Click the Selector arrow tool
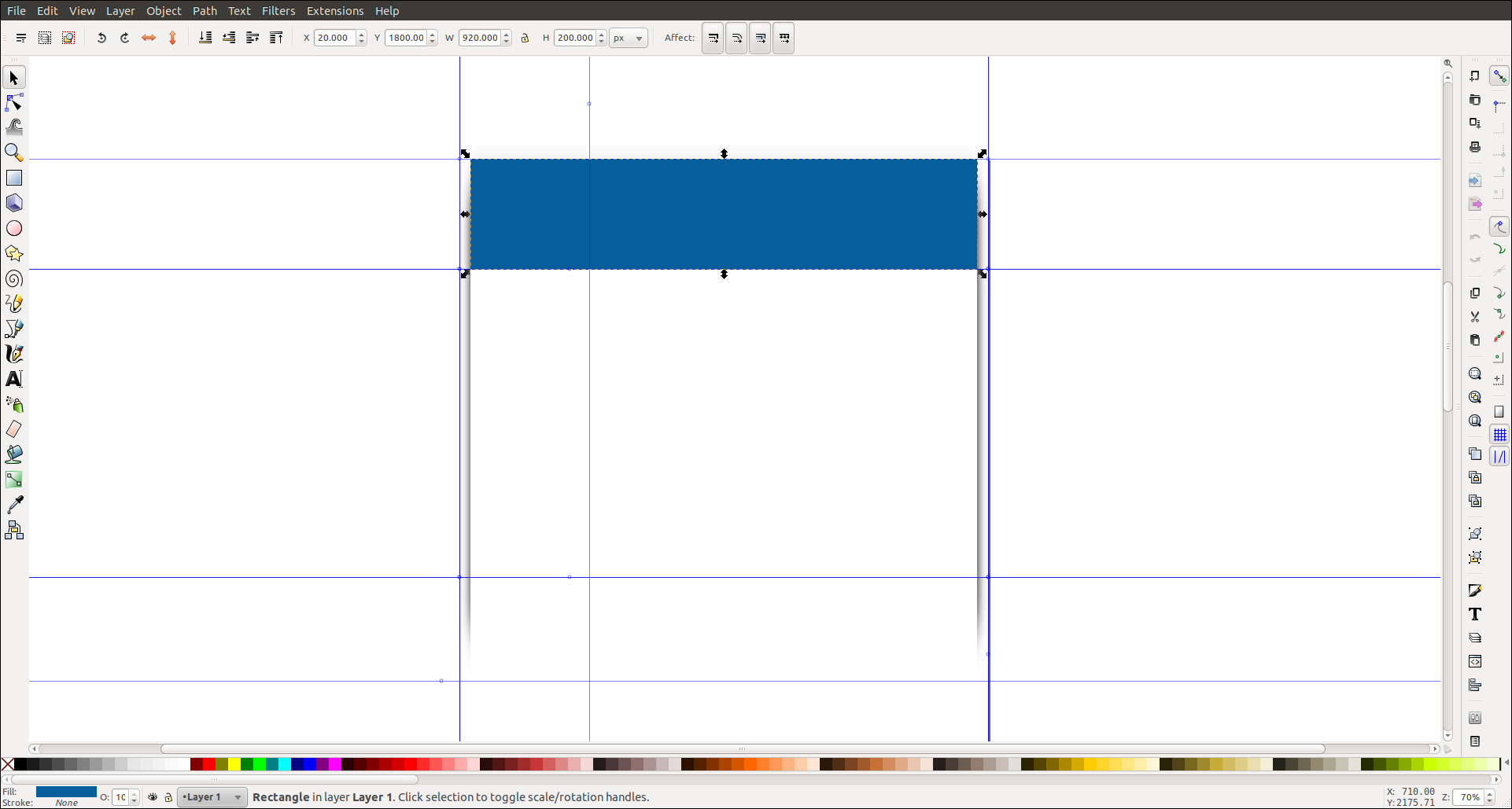The image size is (1512, 809). click(14, 78)
